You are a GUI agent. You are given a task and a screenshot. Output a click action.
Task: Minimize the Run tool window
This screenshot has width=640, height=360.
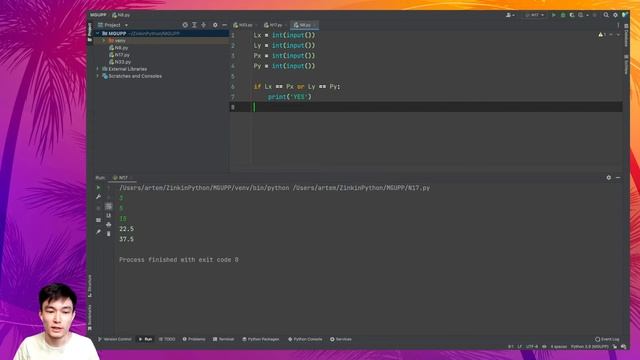[x=618, y=178]
